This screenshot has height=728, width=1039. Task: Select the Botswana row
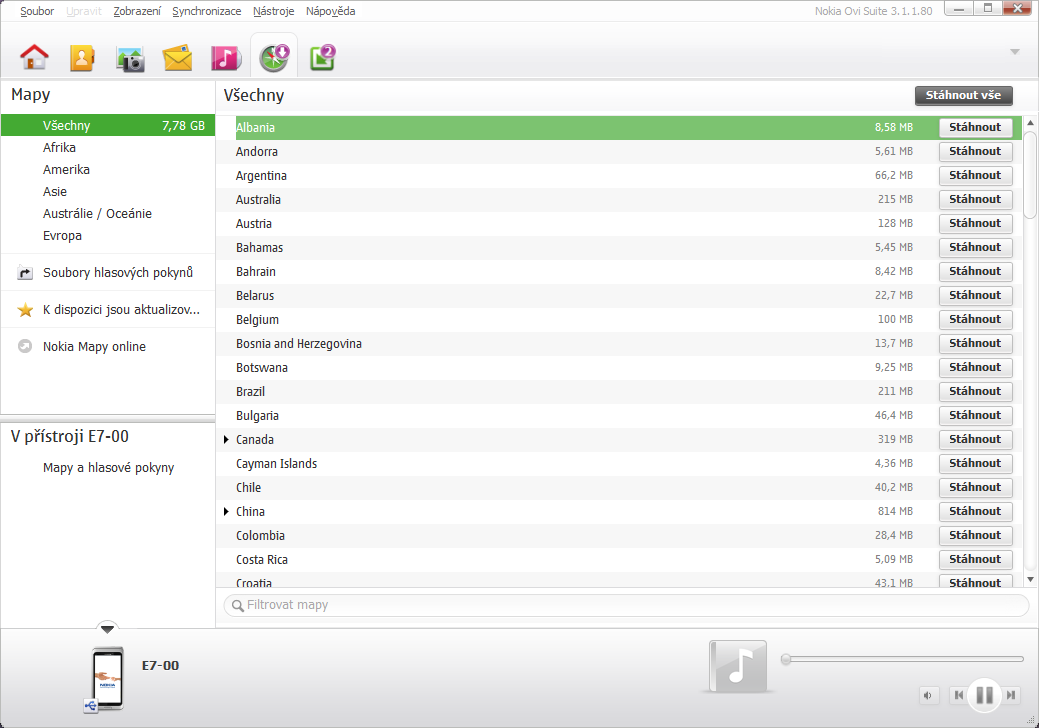point(619,368)
